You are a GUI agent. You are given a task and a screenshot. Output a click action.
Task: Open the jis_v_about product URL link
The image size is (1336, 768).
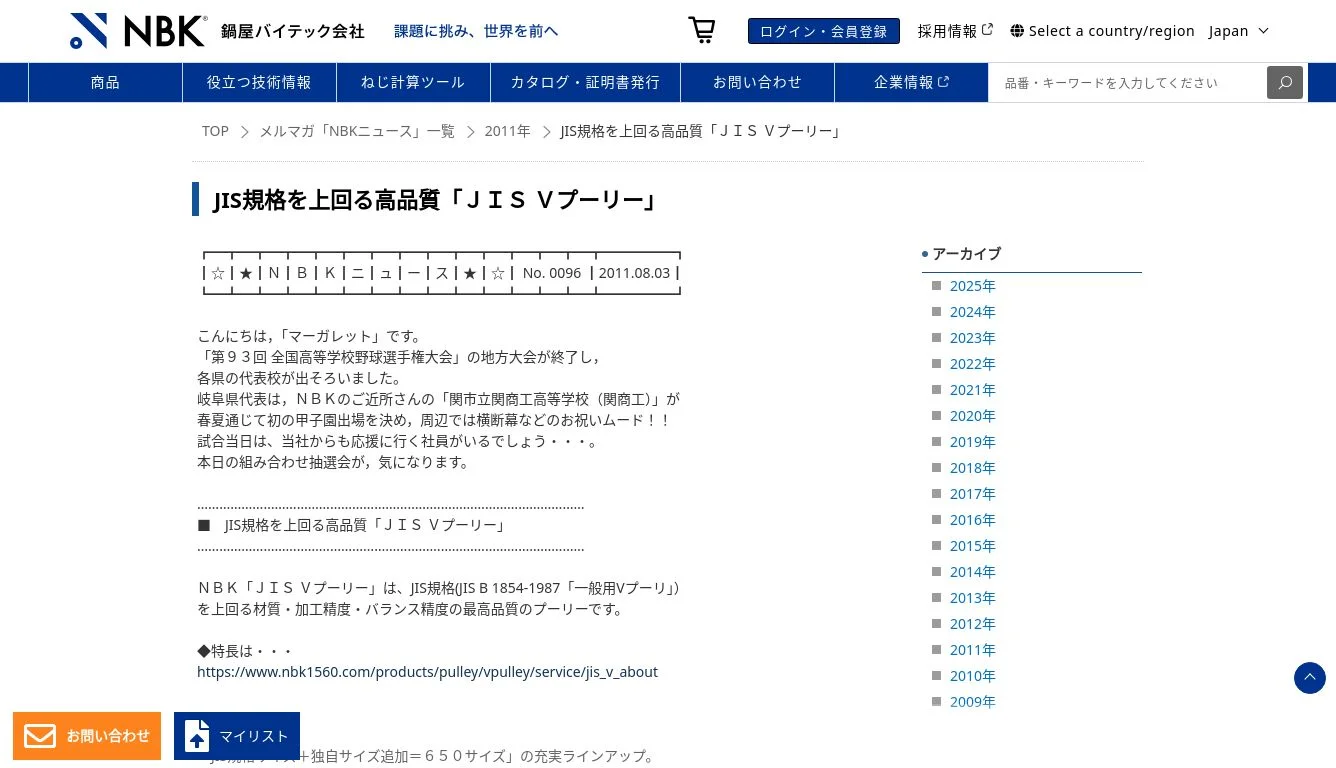[x=427, y=672]
